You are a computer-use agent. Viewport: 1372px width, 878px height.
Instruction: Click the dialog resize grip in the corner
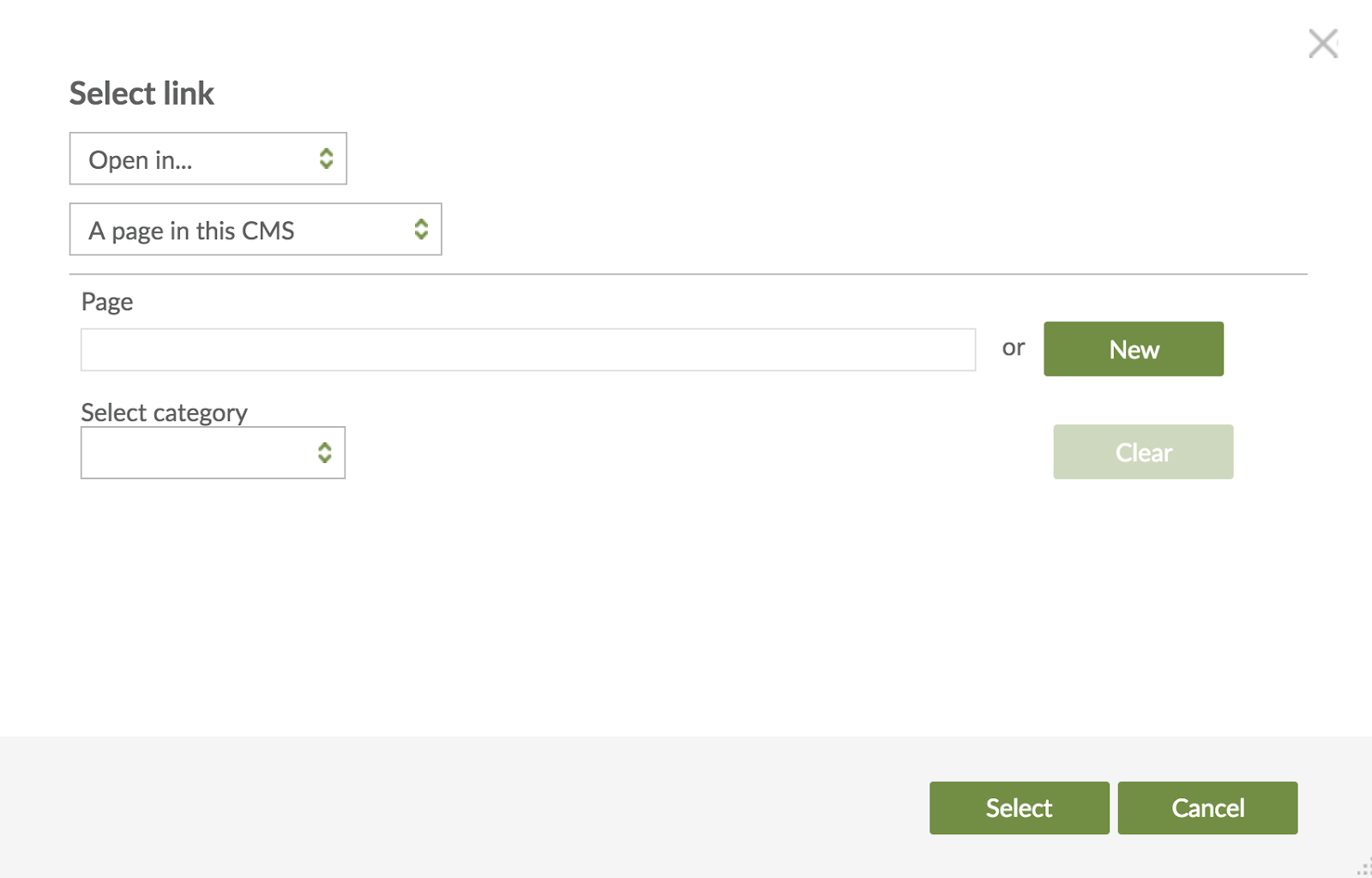[1363, 869]
